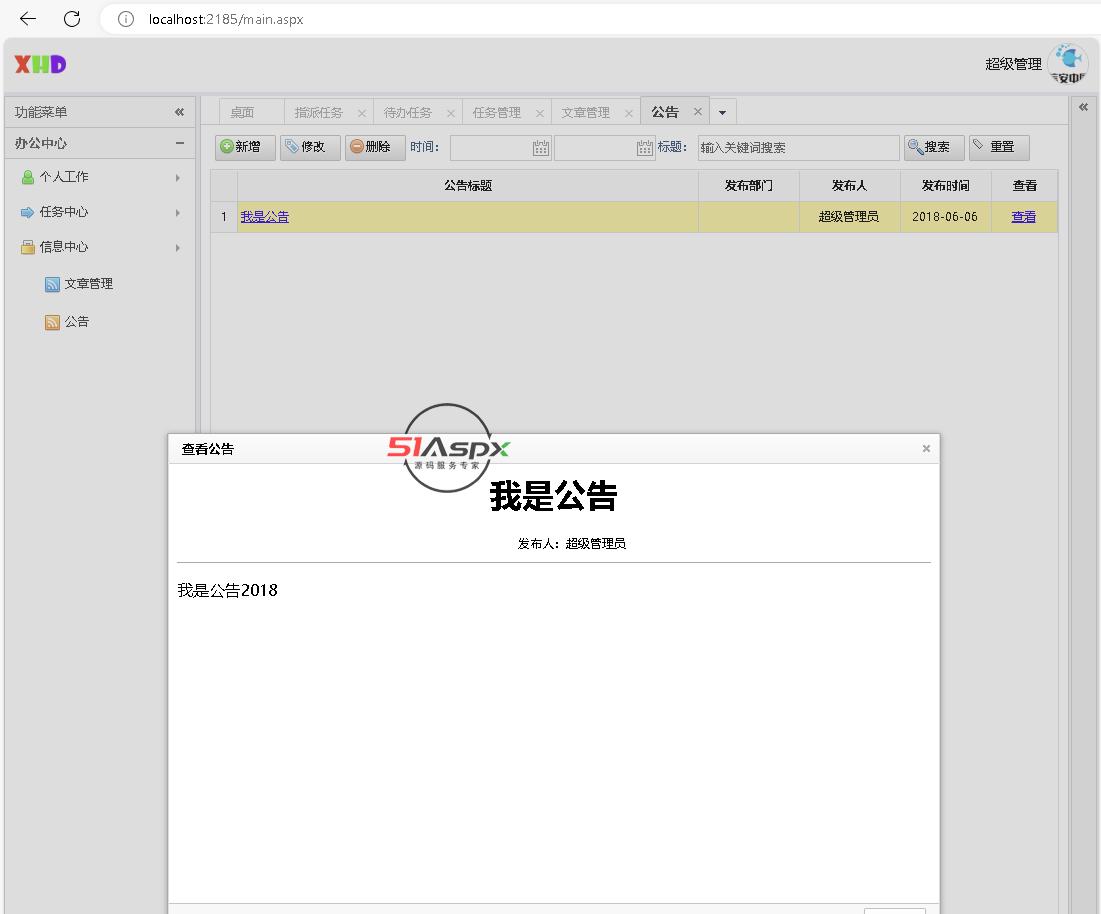
Task: Go back using browser back arrow
Action: 28,19
